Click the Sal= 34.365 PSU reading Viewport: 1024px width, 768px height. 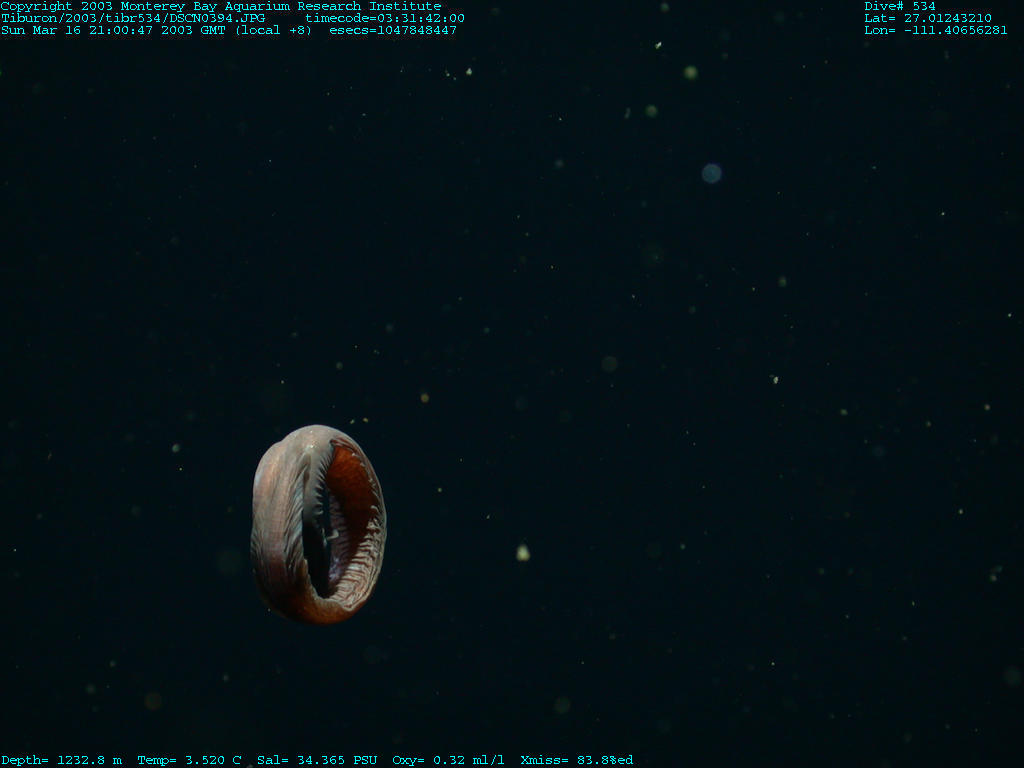[317, 760]
